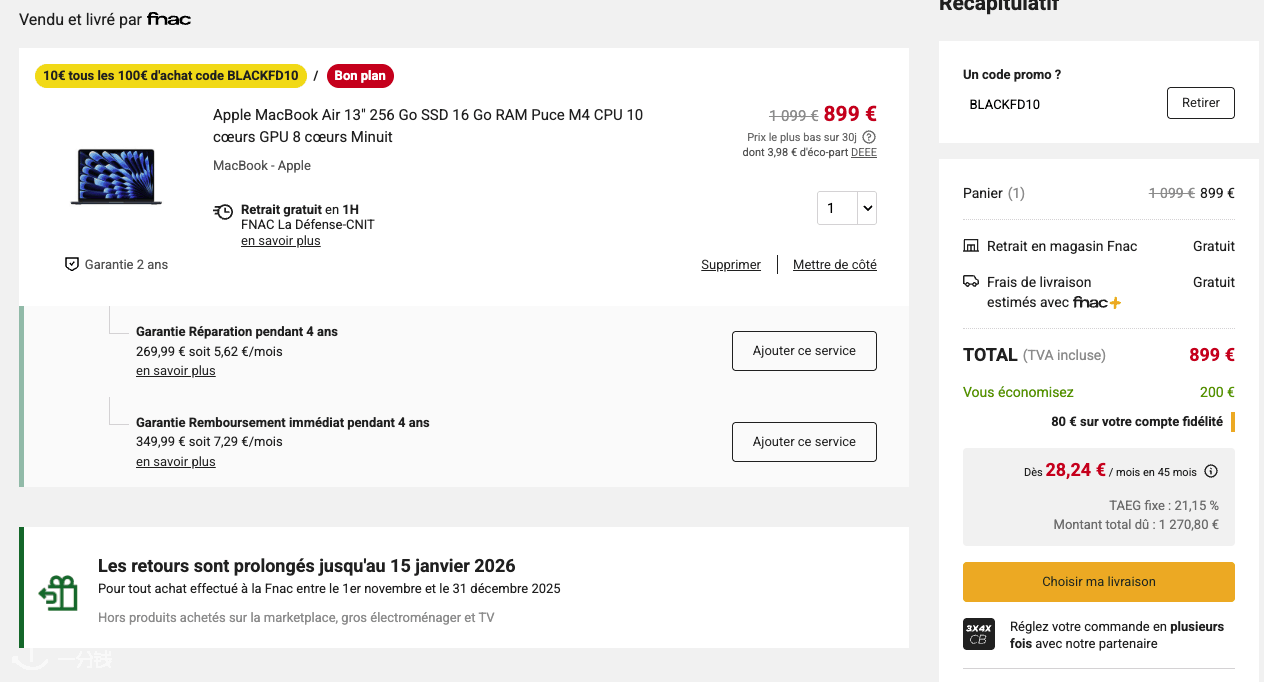Image resolution: width=1264 pixels, height=682 pixels.
Task: Click the free pickup clock icon
Action: click(x=223, y=211)
